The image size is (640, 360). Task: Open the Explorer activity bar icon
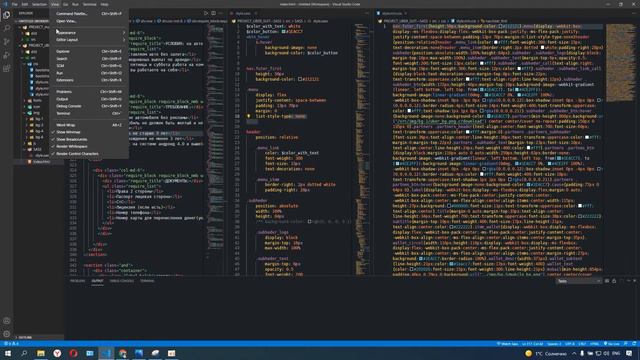tap(7, 15)
